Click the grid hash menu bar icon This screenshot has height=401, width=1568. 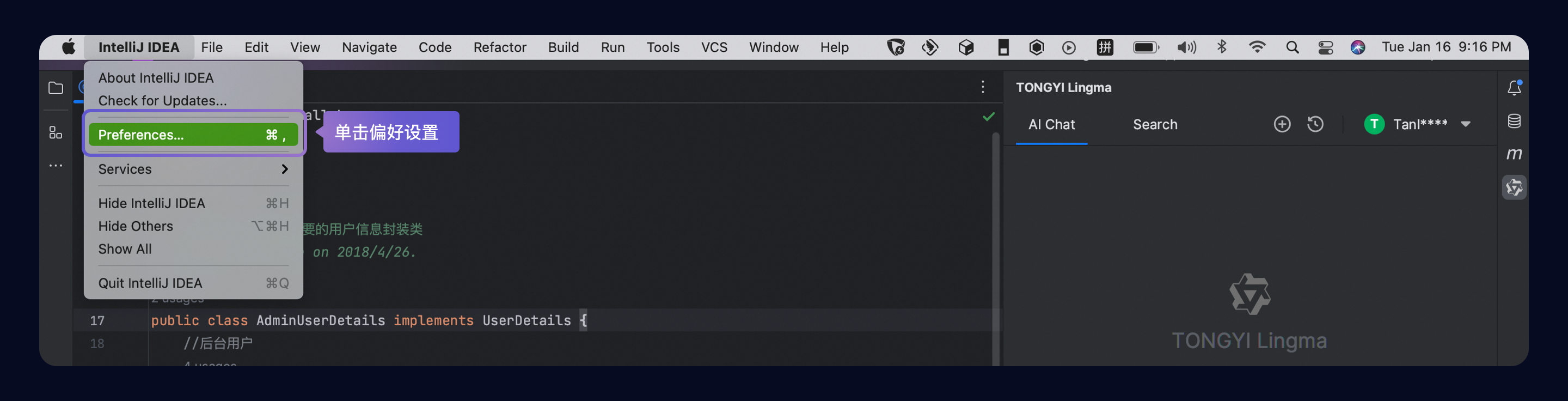tap(1105, 47)
